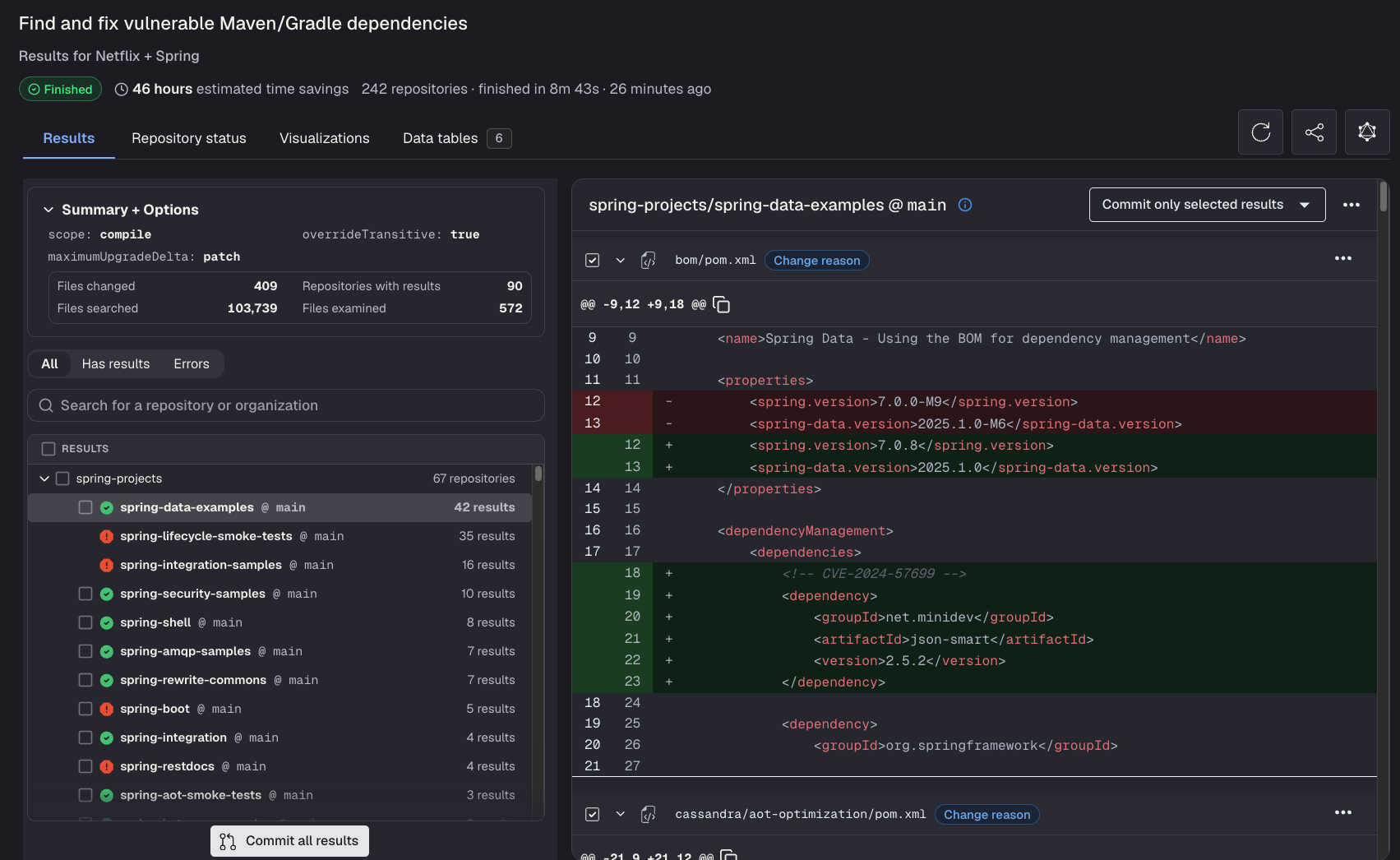Collapse the bom/pom.xml diff
Screen dimensions: 1400x860
point(621,260)
